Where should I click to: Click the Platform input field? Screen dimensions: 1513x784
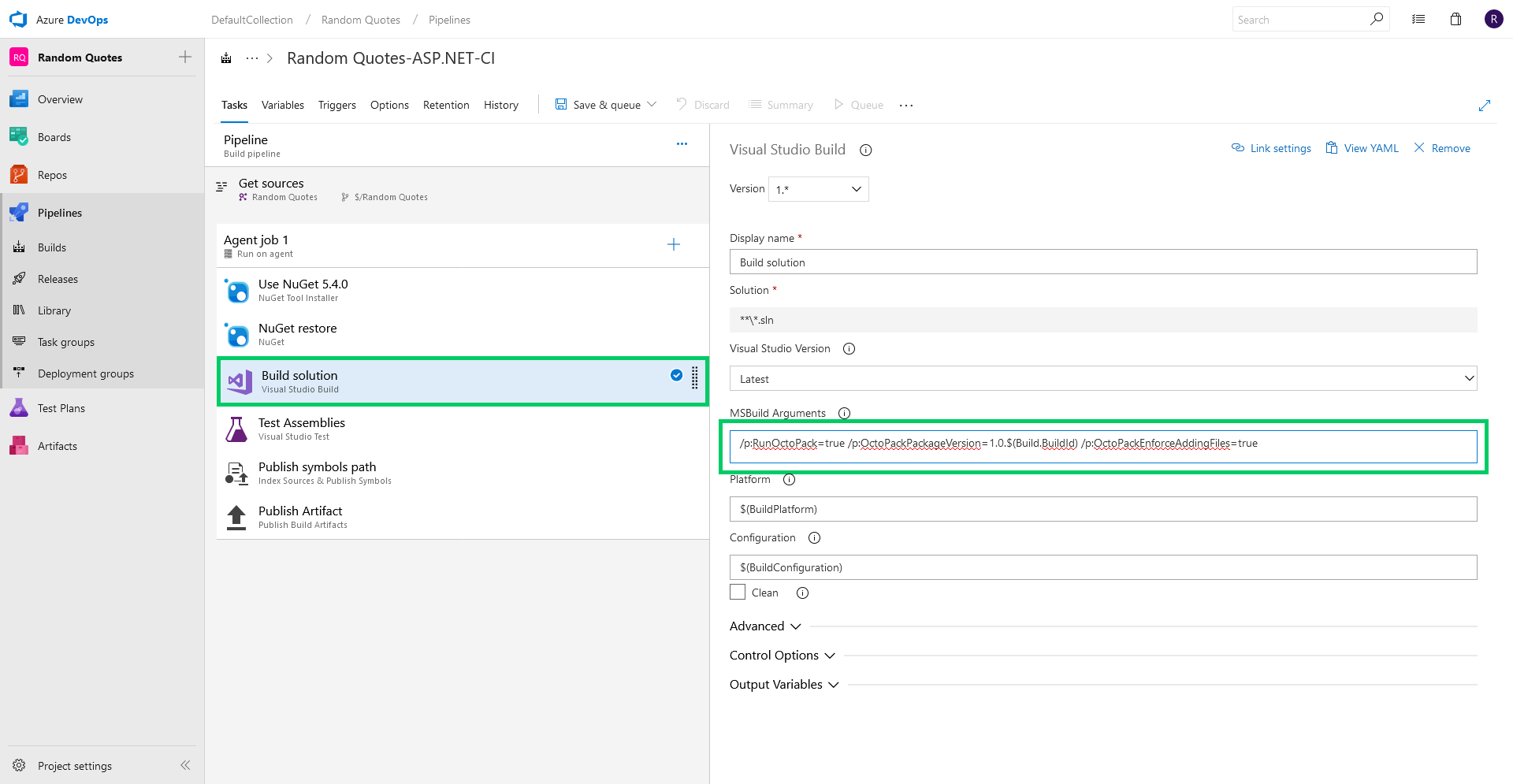pos(1103,509)
